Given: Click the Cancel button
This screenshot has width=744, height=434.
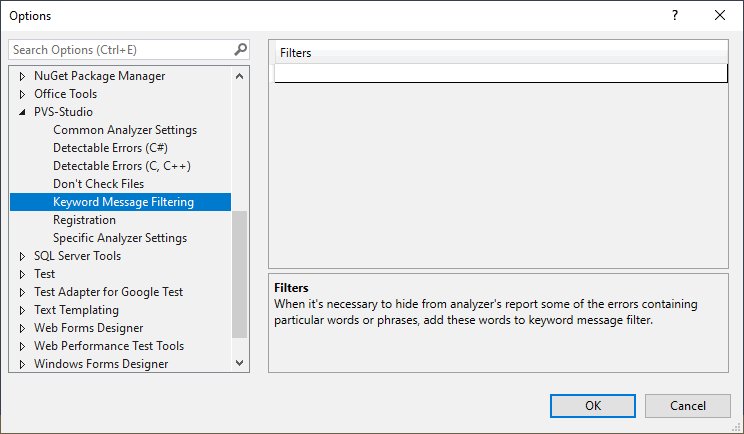Looking at the screenshot, I should pyautogui.click(x=688, y=406).
